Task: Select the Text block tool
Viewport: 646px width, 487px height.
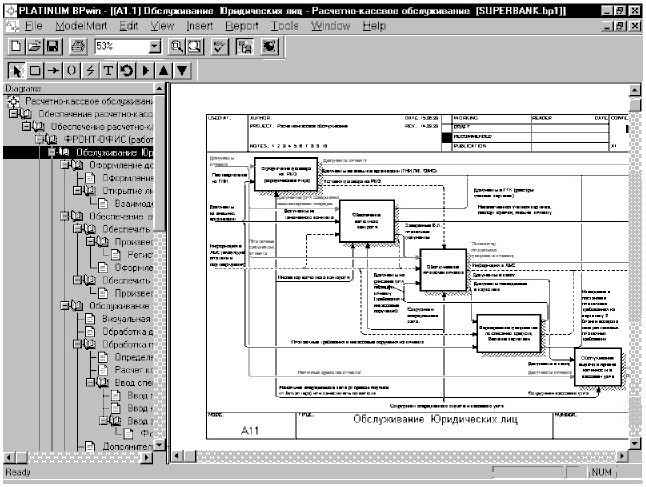Action: (107, 71)
